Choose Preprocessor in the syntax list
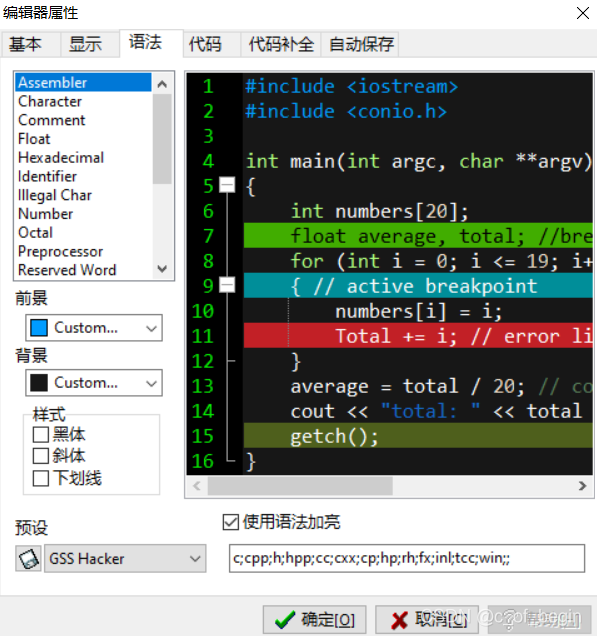Image resolution: width=597 pixels, height=636 pixels. tap(84, 251)
